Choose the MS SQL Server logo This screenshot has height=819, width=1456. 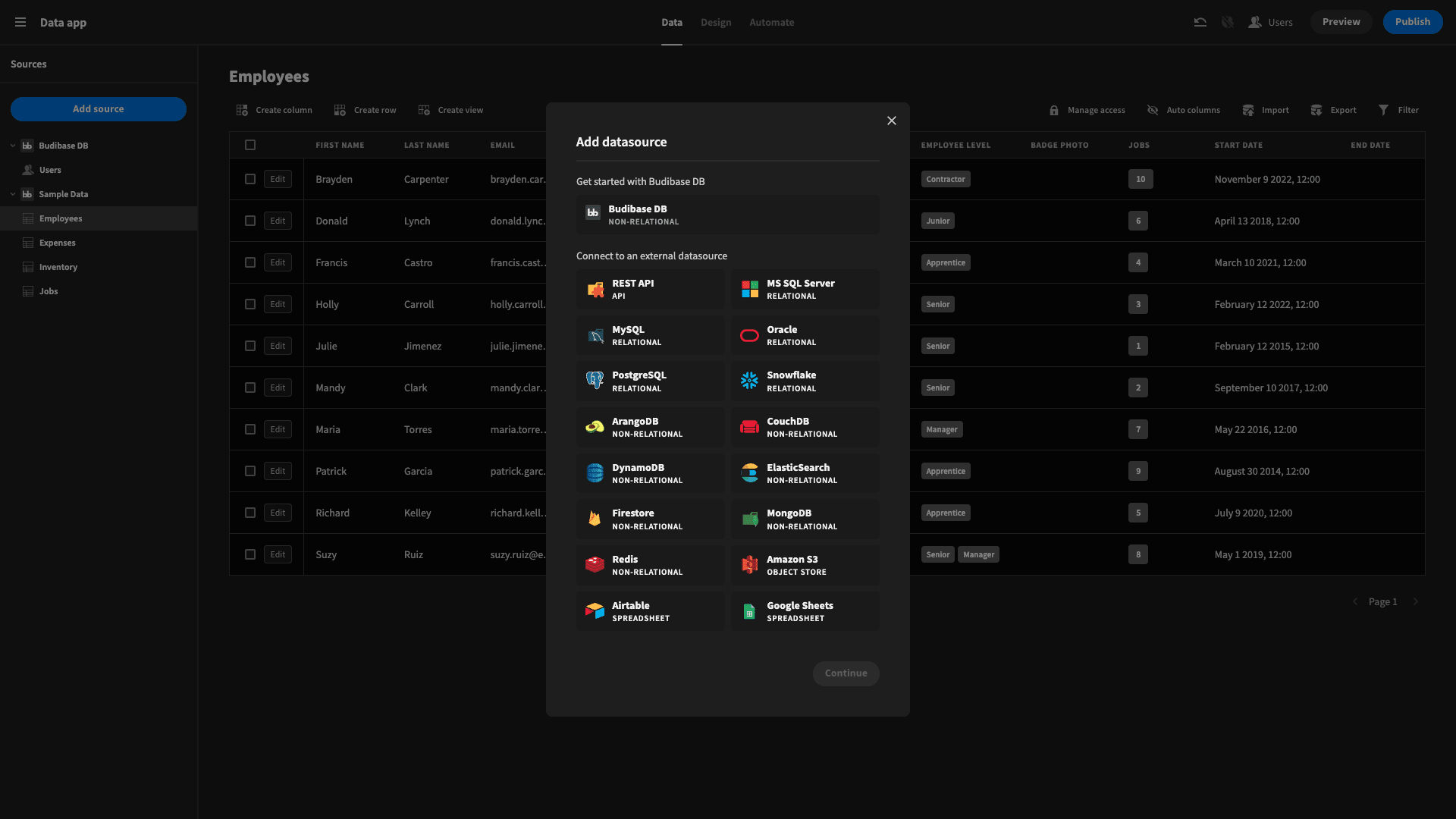click(749, 289)
